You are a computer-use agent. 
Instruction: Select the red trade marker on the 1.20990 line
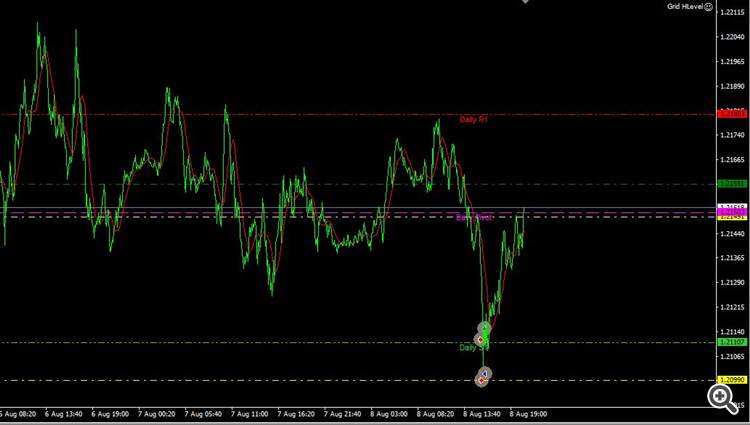[481, 381]
